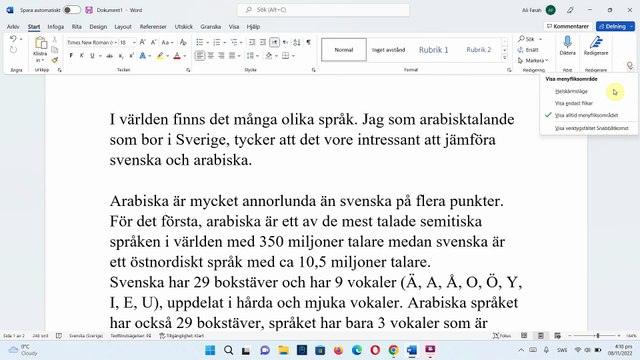Choose Visa endast flikar in ribbon menu
Image resolution: width=640 pixels, height=360 pixels.
(x=574, y=103)
